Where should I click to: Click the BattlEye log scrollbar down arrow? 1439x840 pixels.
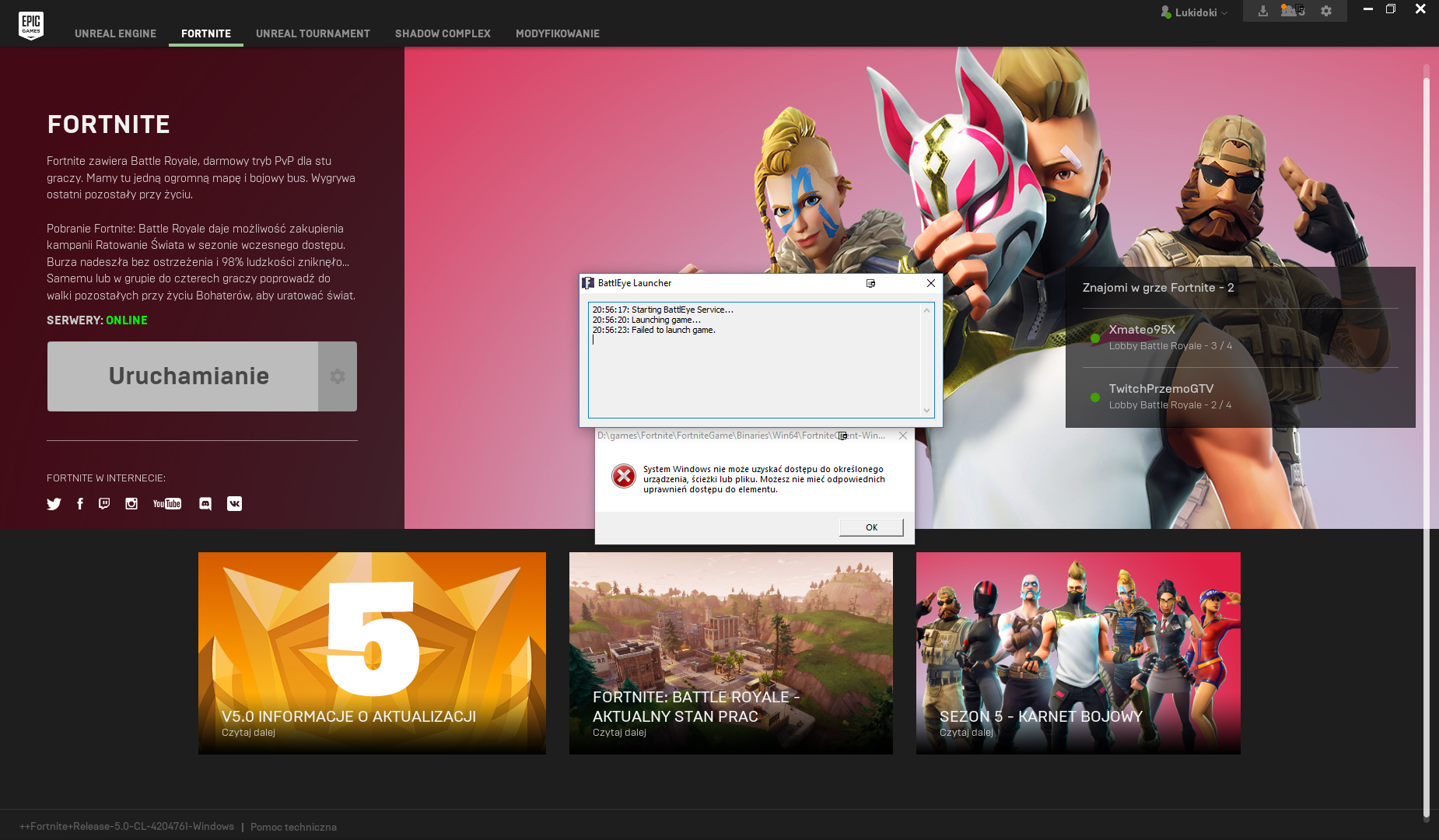click(x=926, y=411)
